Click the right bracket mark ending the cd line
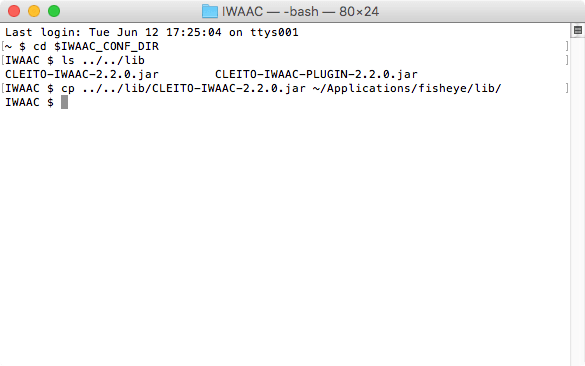This screenshot has width=585, height=366. (567, 46)
